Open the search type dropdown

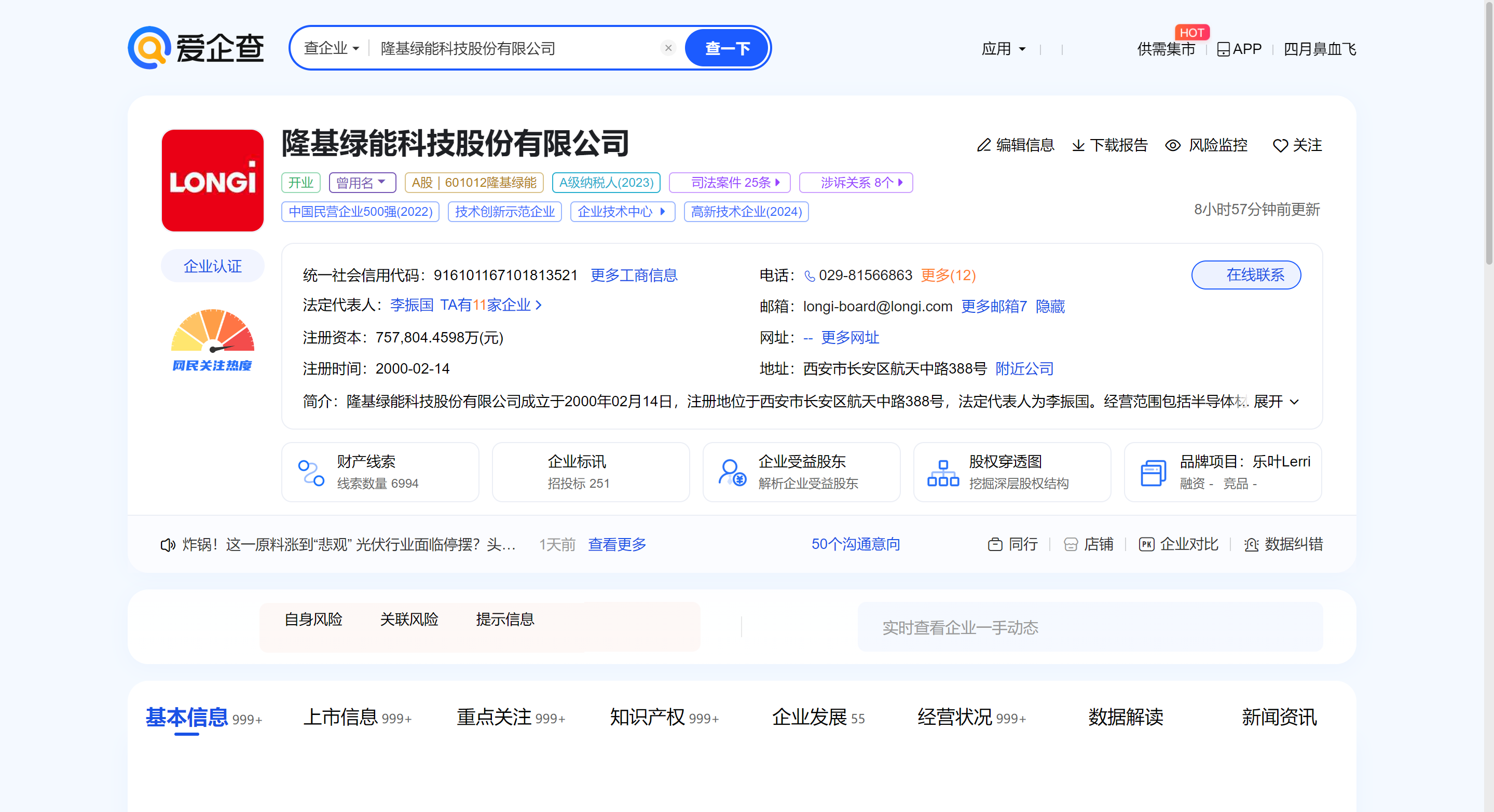[331, 48]
